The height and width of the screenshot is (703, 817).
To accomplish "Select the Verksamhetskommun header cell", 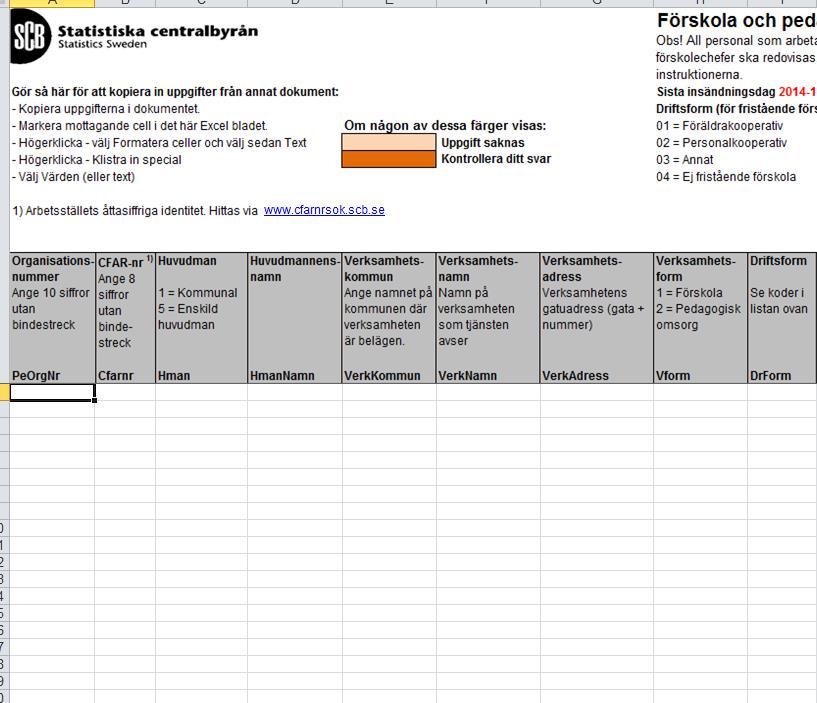I will coord(389,318).
